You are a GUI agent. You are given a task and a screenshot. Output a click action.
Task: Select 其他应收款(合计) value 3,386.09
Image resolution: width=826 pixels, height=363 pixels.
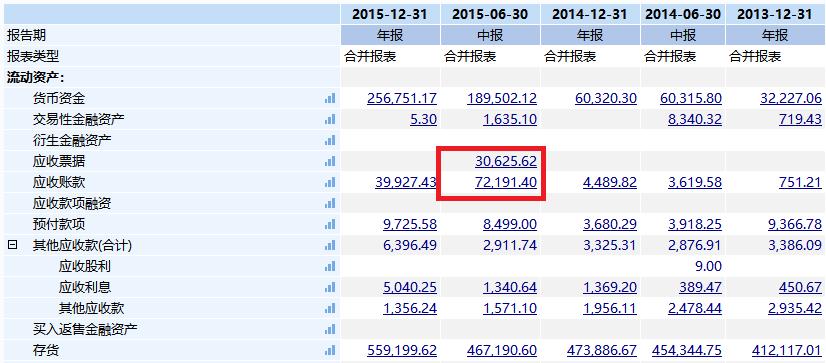point(795,246)
